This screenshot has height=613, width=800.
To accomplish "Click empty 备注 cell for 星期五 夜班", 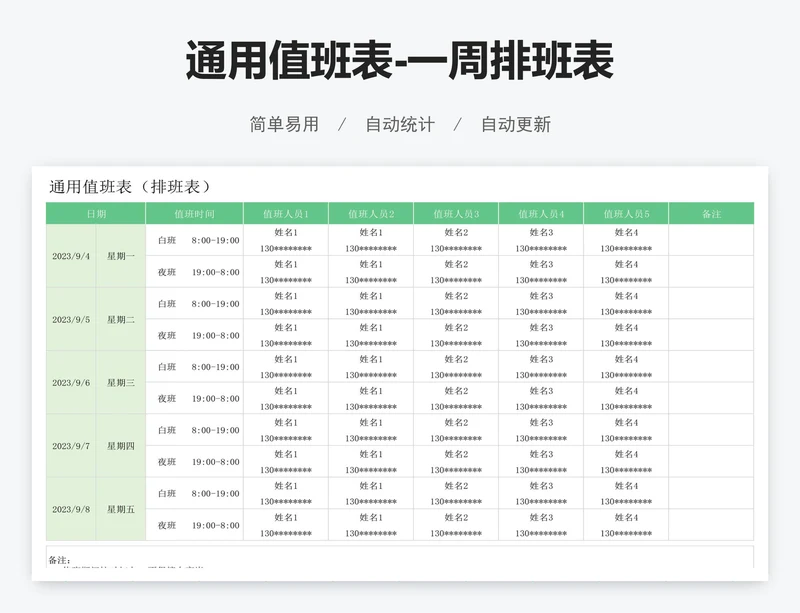I will (x=711, y=525).
